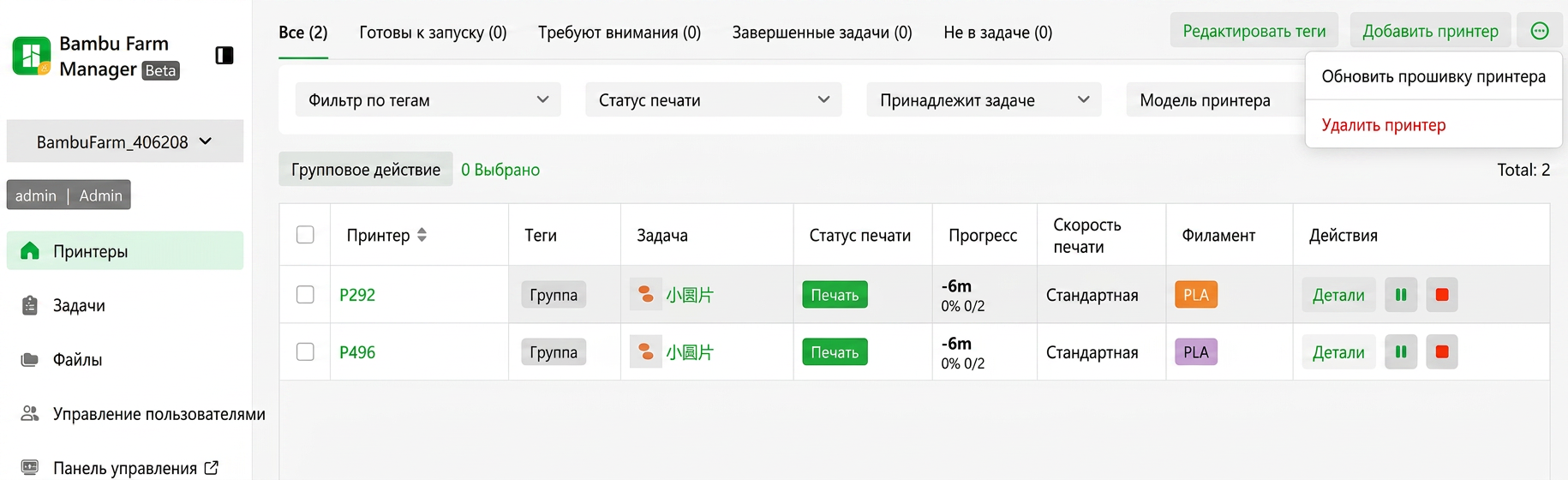Switch to Готовы к запуску tab
1568x480 pixels.
coord(433,33)
